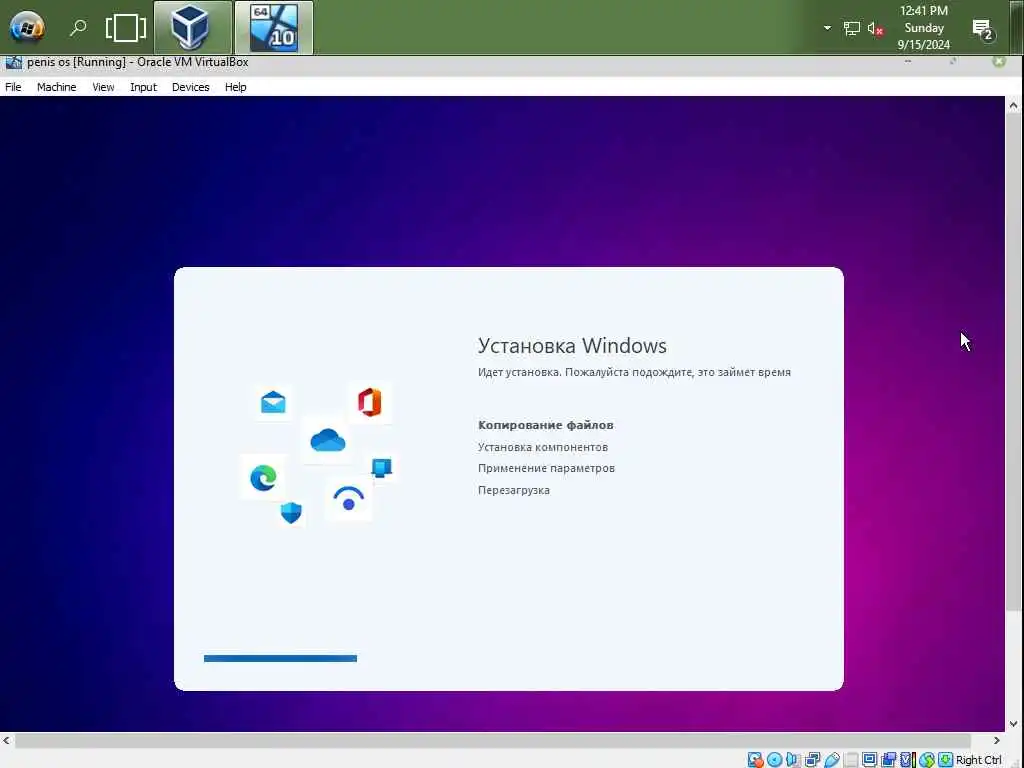Open the Devices menu
The height and width of the screenshot is (768, 1024).
point(190,87)
